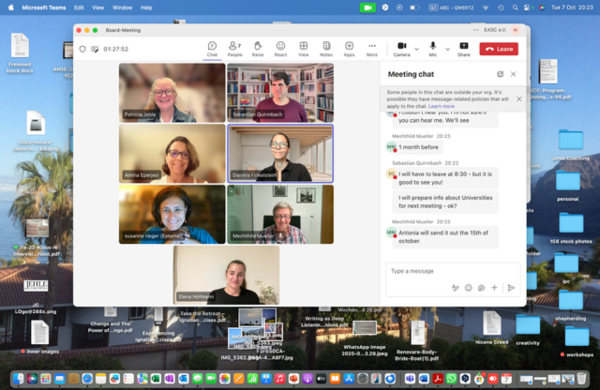Open the More actions menu

click(x=372, y=49)
